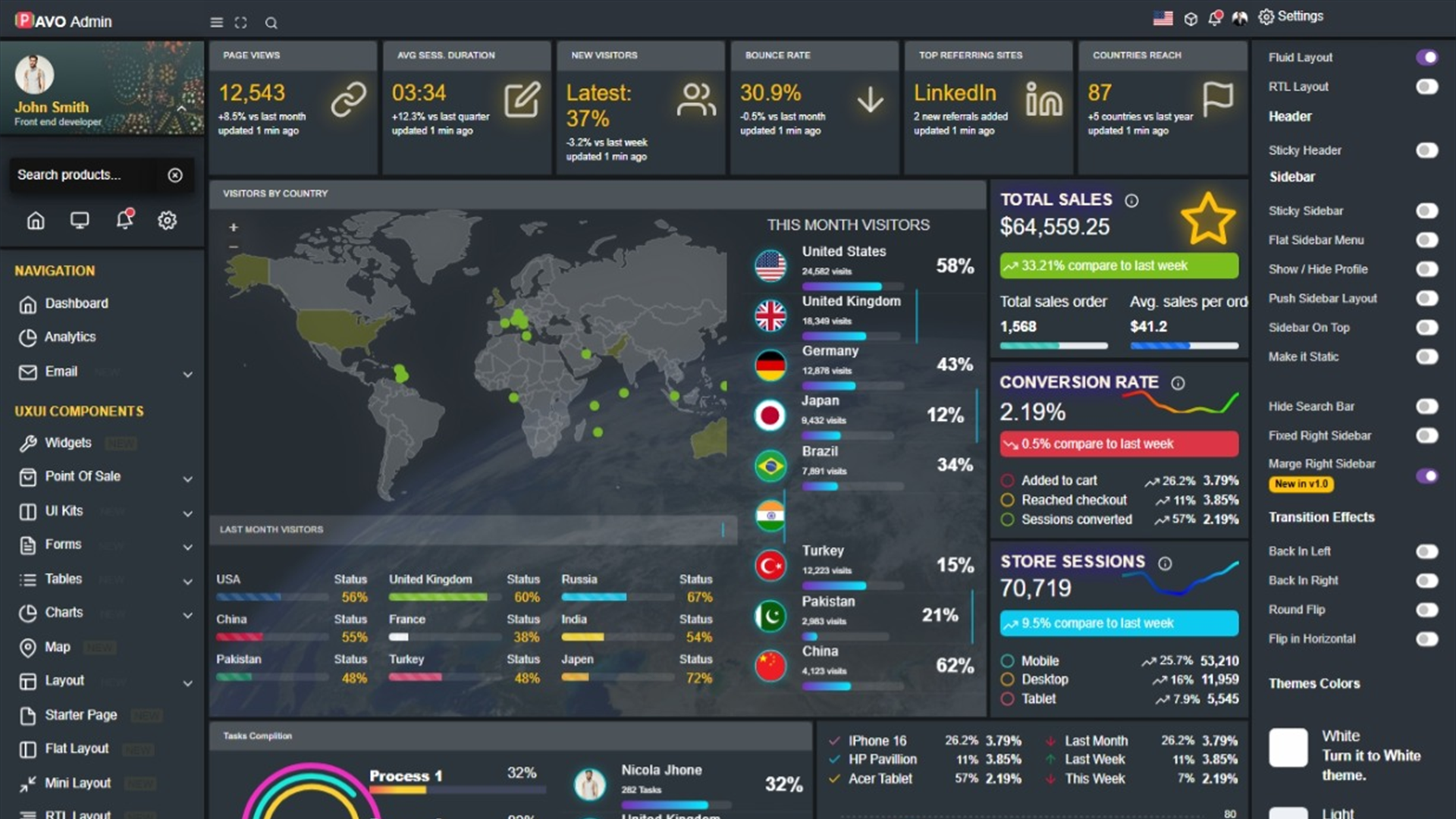Expand the Point Of Sale menu
The image size is (1456, 819).
[187, 479]
